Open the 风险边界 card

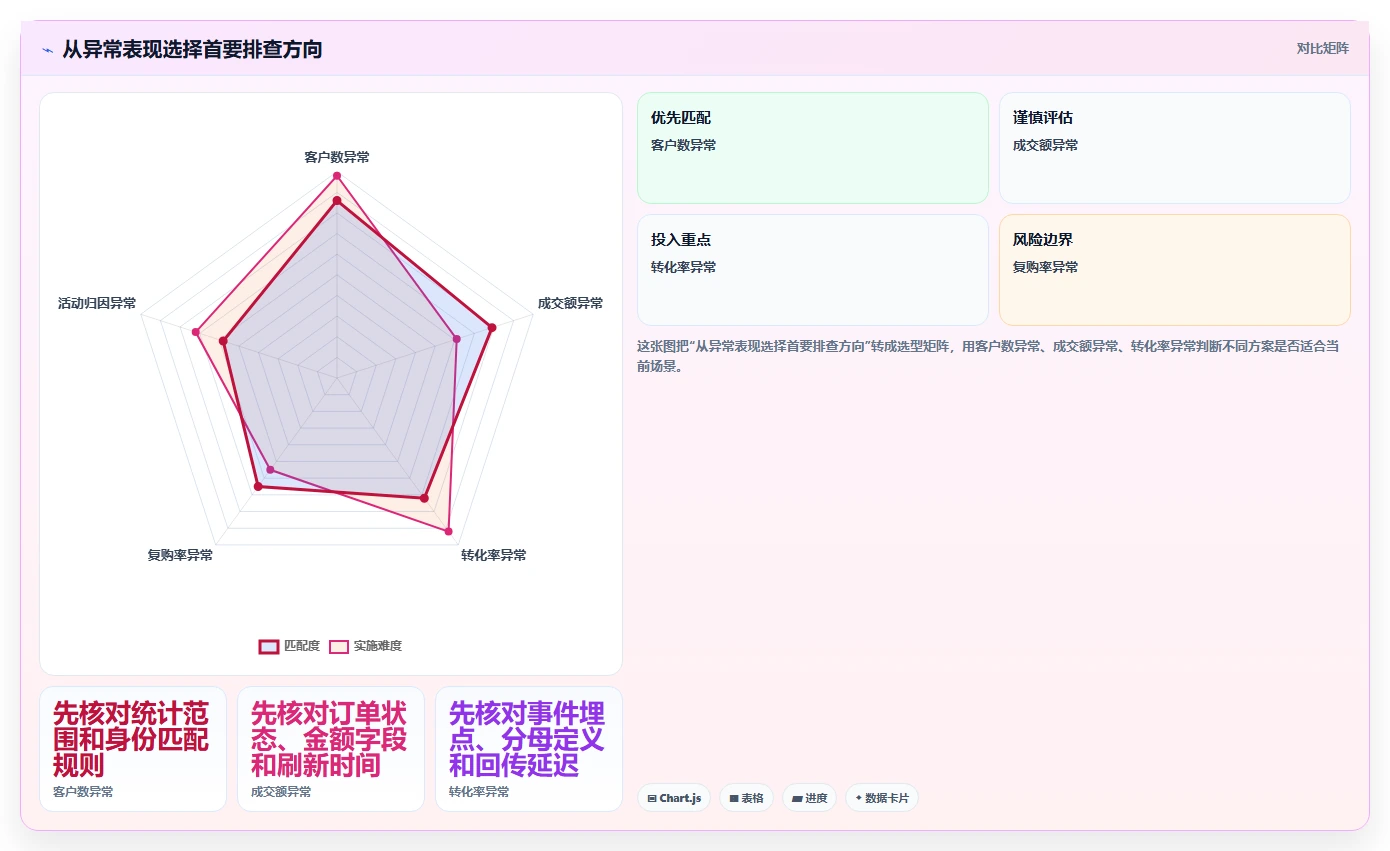coord(1174,270)
